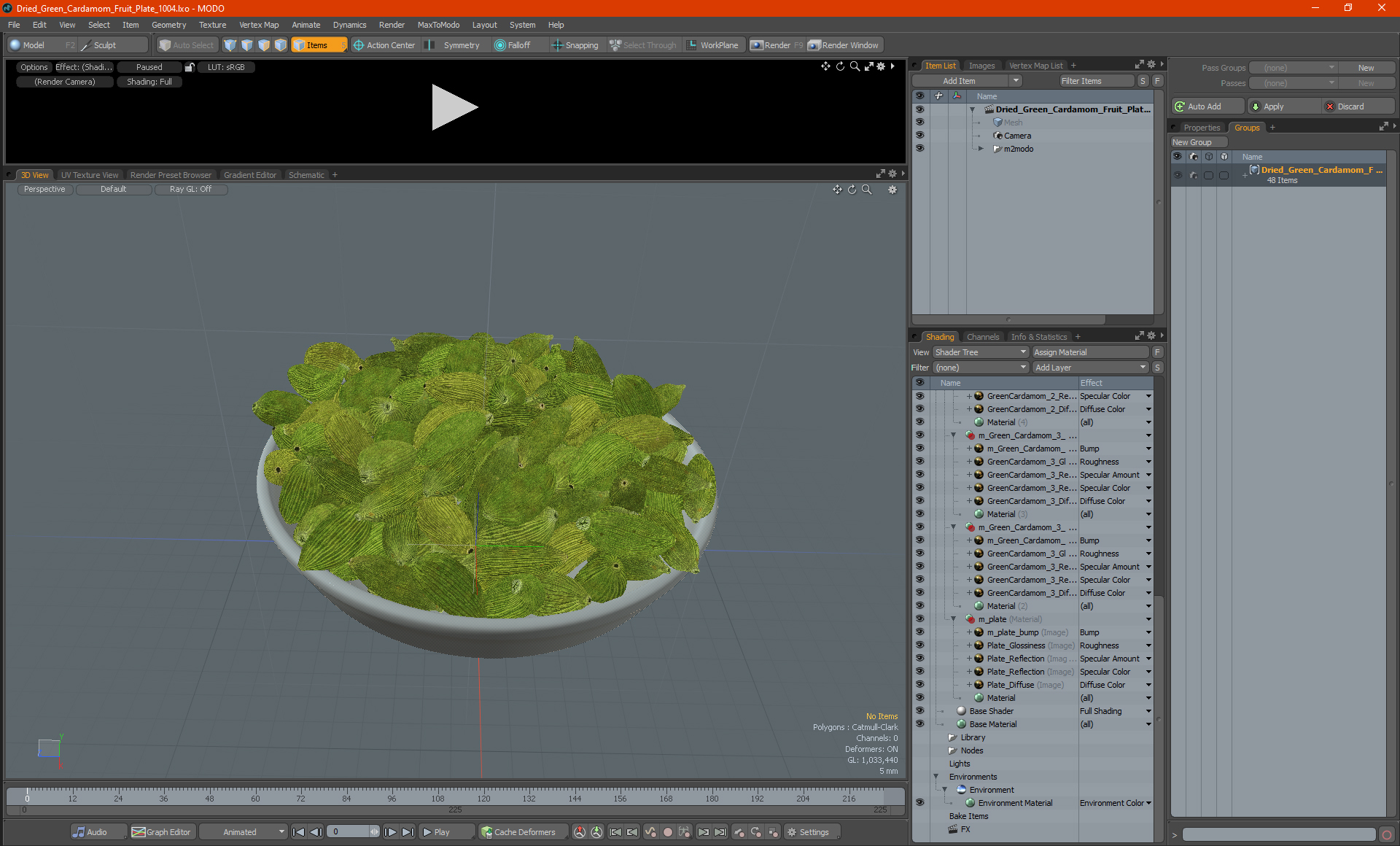Collapse Dried_Green_Cardamom_Fruit_Plate scene item
Viewport: 1400px width, 846px height.
(972, 109)
